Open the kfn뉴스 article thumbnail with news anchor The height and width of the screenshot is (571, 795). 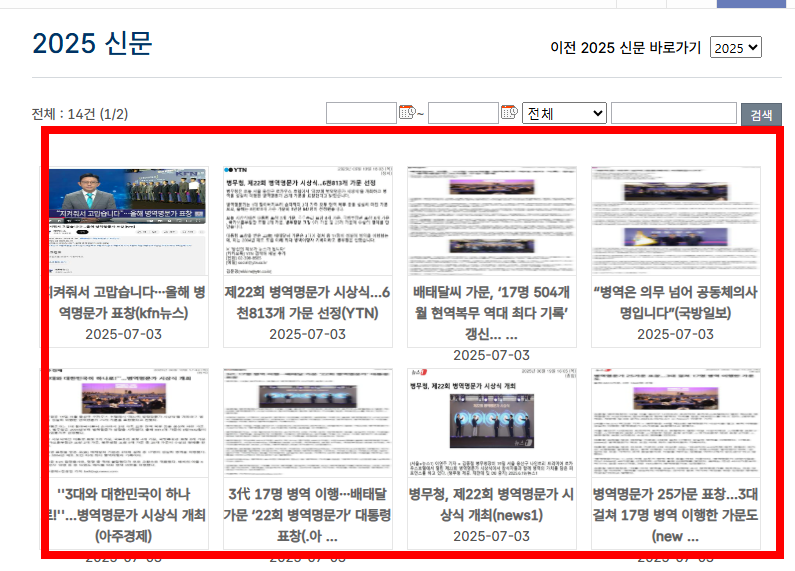127,221
